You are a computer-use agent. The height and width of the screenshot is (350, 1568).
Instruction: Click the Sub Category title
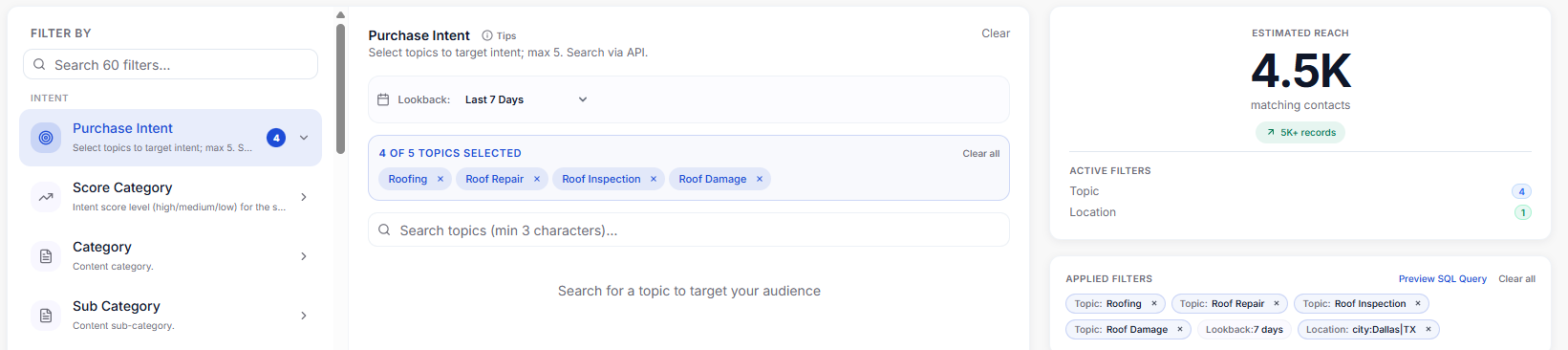coord(117,306)
